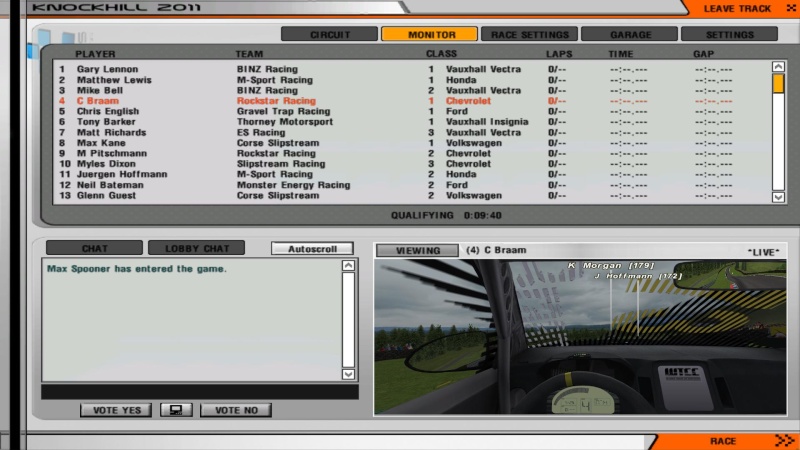The width and height of the screenshot is (800, 450).
Task: Click Monster Energy Racing team name
Action: click(293, 185)
